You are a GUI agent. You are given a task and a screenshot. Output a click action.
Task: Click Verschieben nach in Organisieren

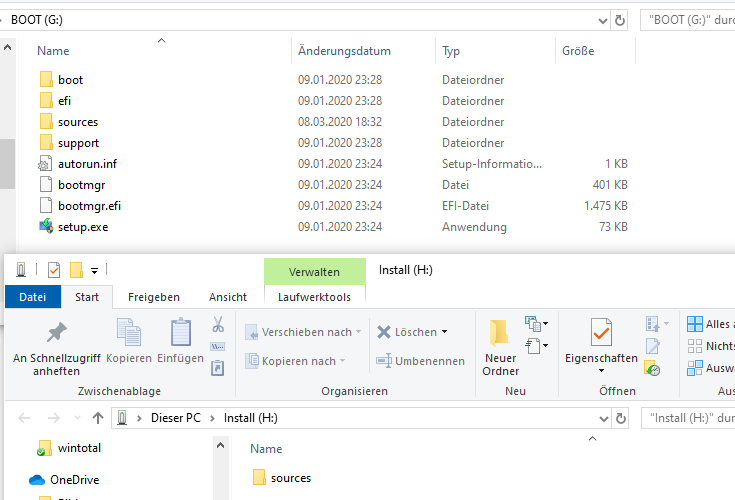303,332
